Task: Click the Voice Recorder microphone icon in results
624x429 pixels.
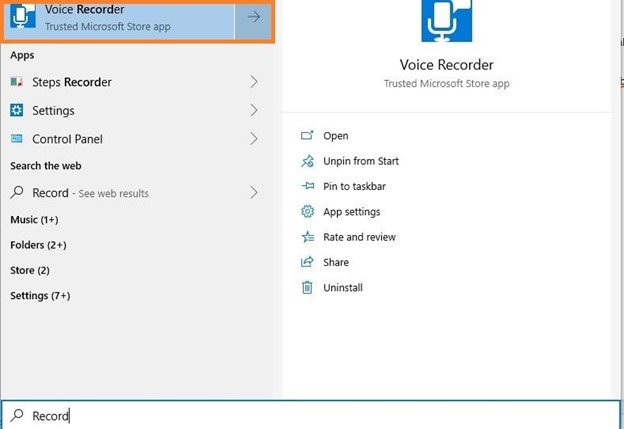Action: 23,16
